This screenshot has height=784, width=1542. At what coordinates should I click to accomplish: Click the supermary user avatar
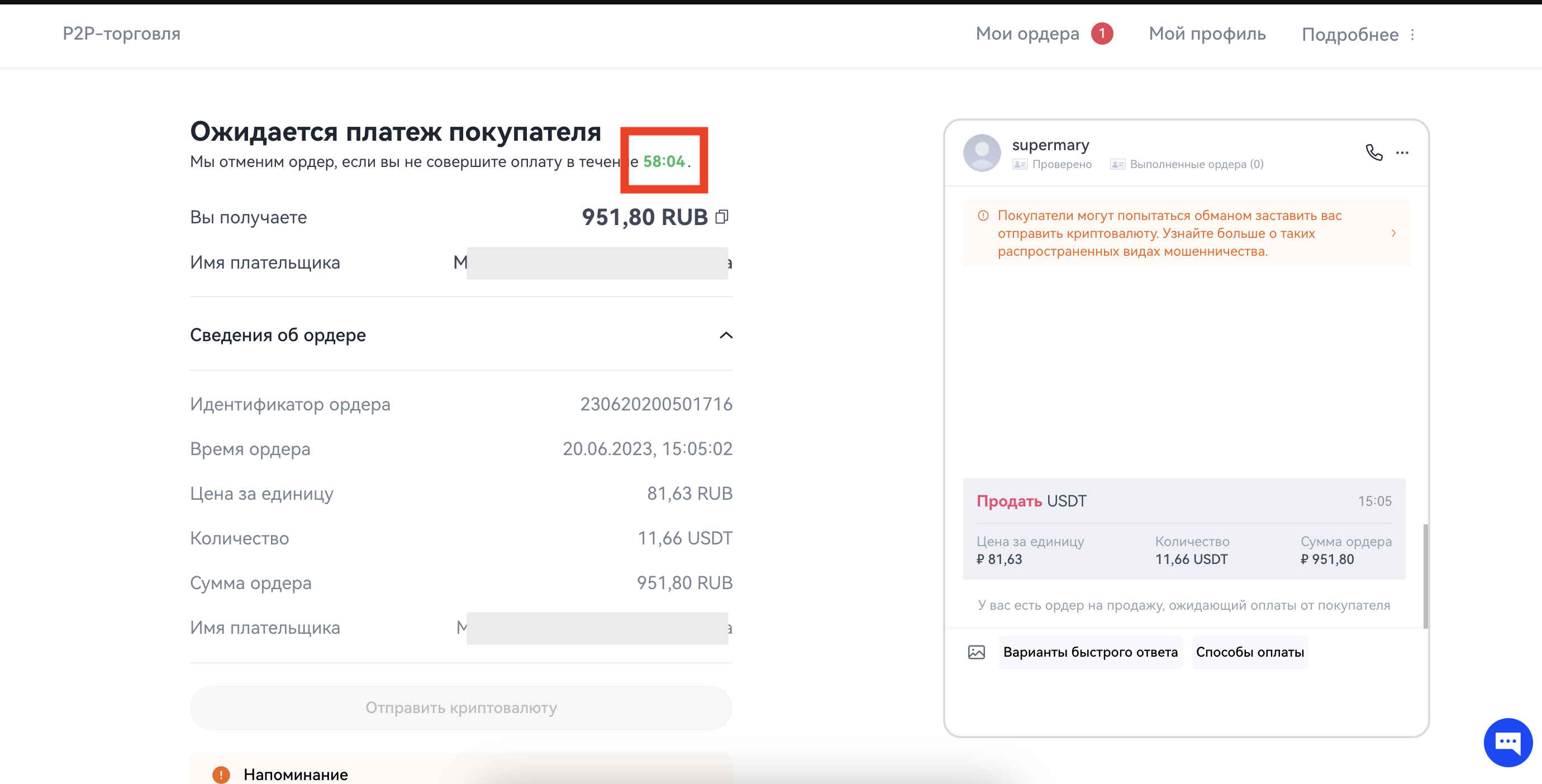pyautogui.click(x=982, y=152)
